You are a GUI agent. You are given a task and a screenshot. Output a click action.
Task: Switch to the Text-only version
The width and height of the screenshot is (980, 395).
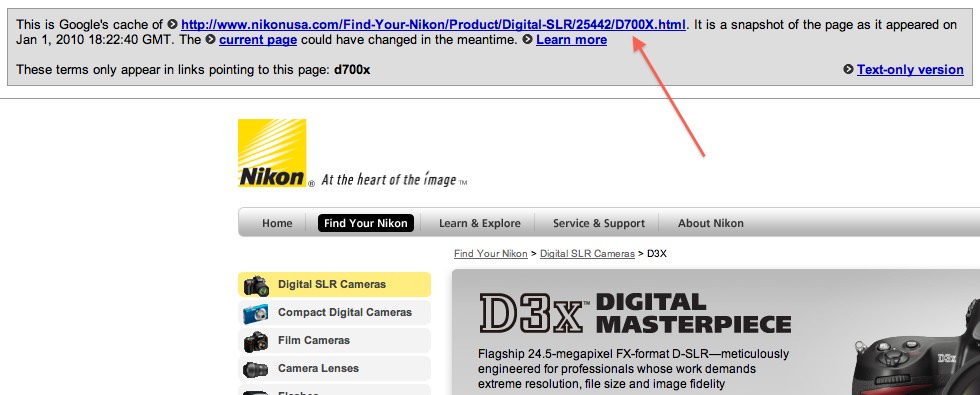(910, 69)
